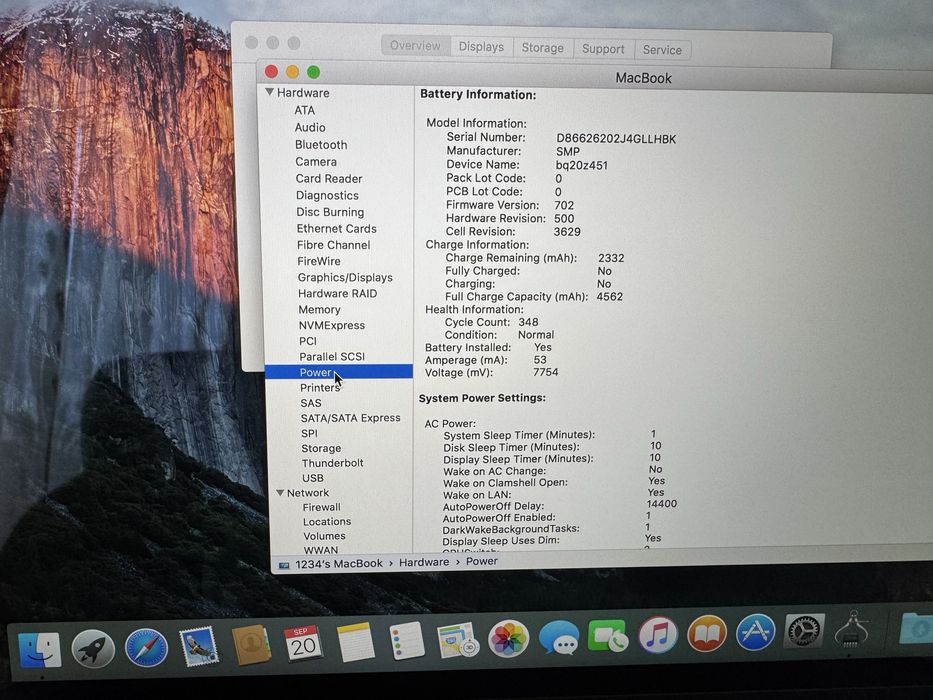Open Reminders list icon in Dock
This screenshot has height=700, width=933.
(407, 641)
